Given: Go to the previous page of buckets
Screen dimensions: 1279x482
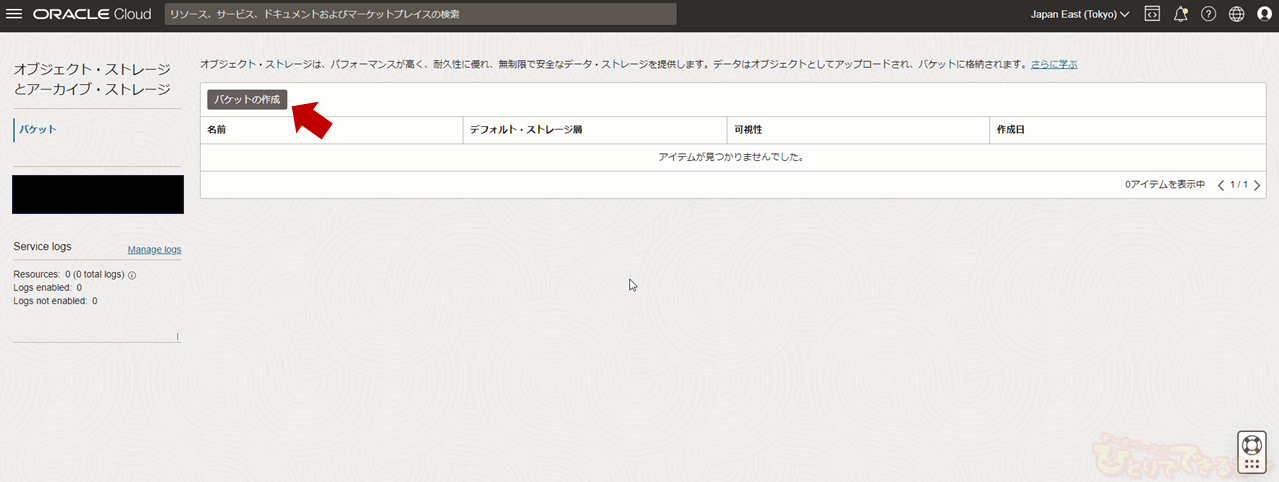Looking at the screenshot, I should [x=1221, y=185].
